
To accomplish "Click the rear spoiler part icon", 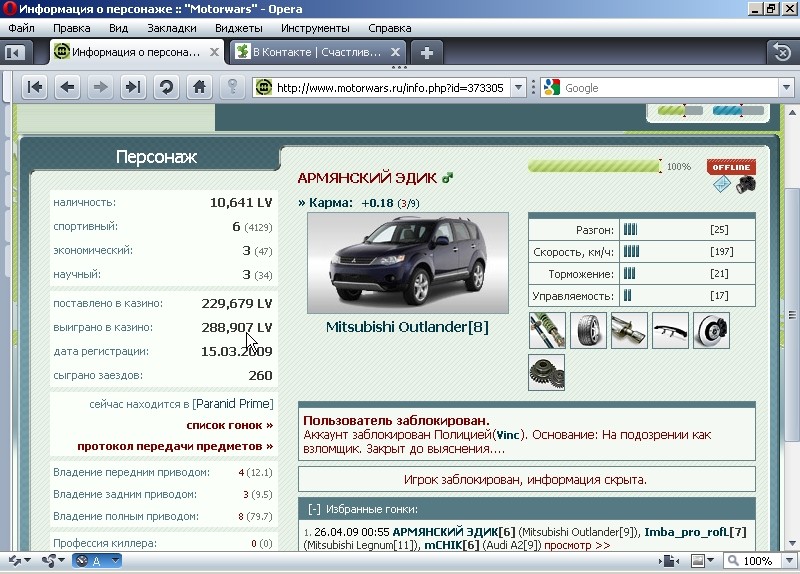I will 670,331.
